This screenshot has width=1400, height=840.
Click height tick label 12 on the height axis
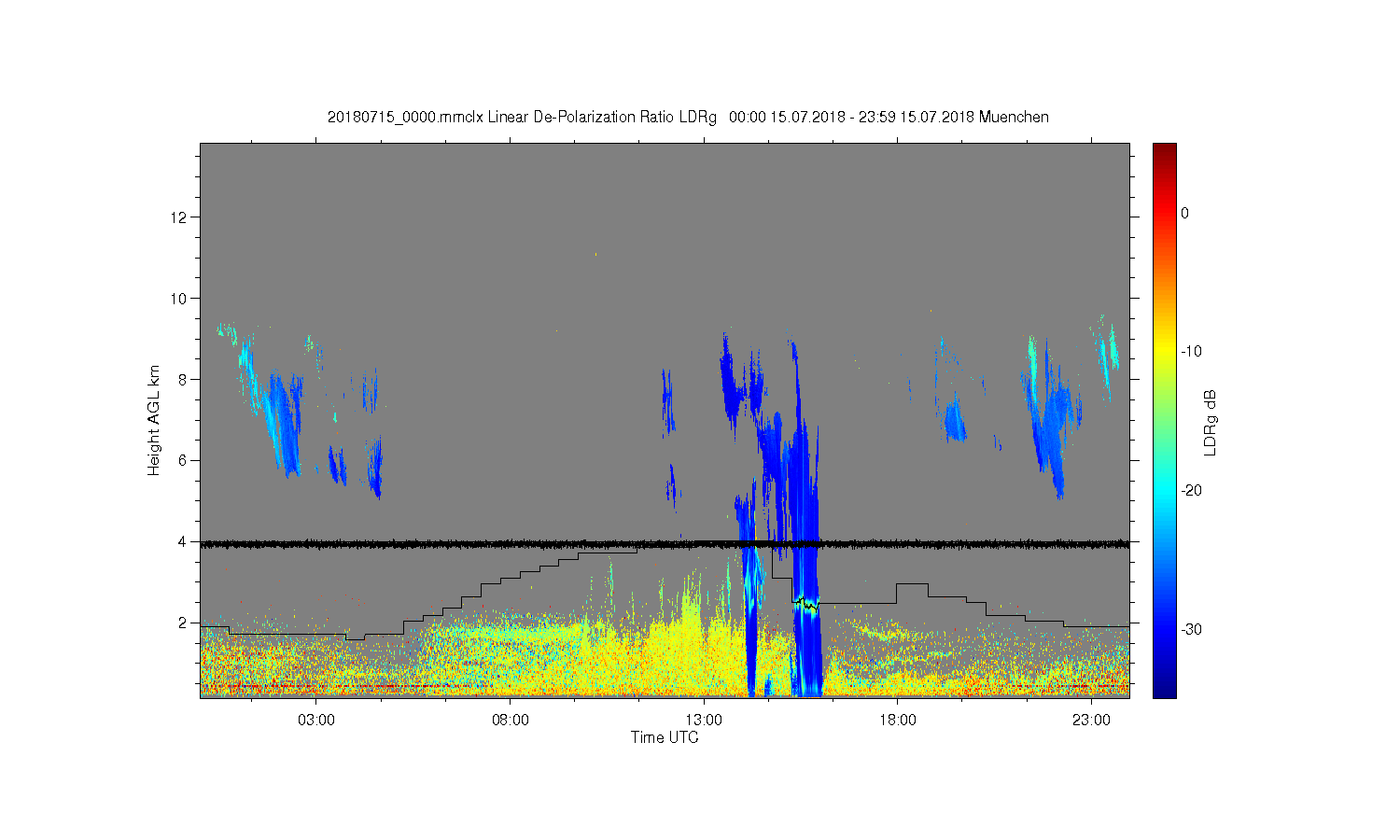click(179, 217)
